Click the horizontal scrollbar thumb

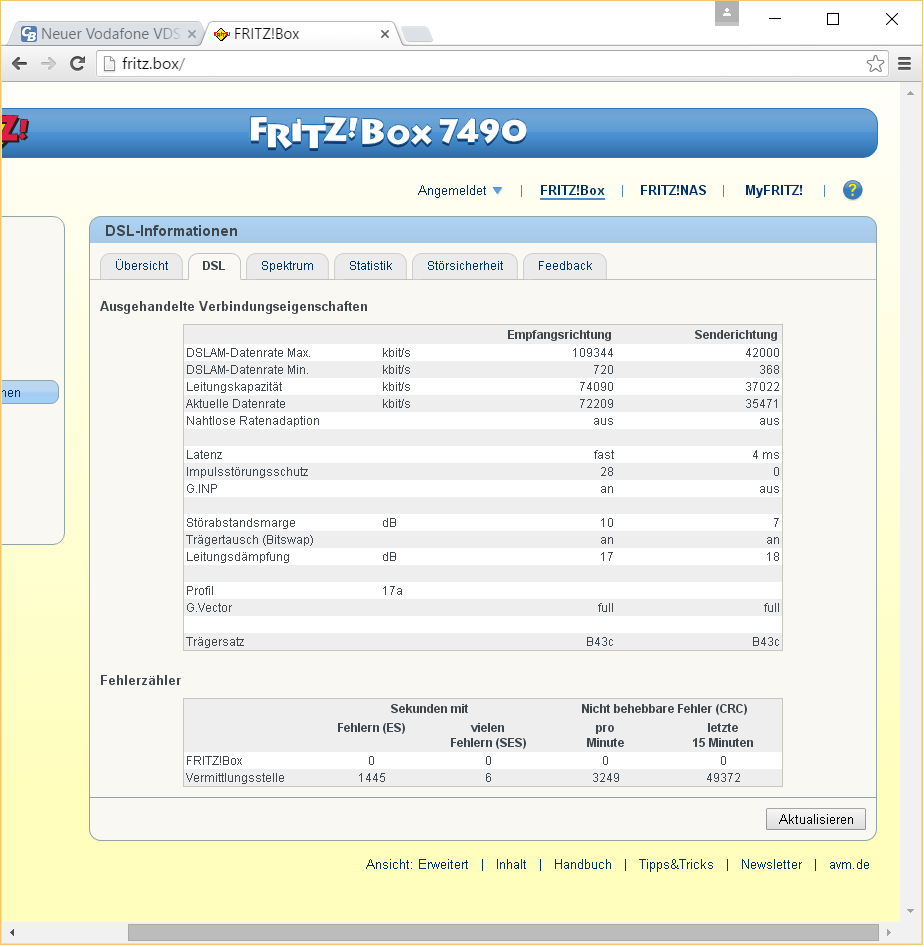tap(503, 933)
